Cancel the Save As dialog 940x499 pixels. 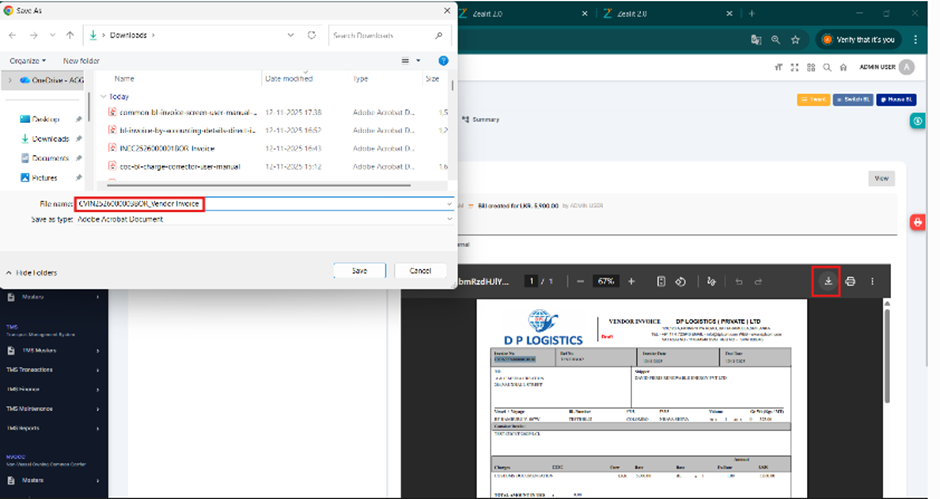[x=420, y=271]
